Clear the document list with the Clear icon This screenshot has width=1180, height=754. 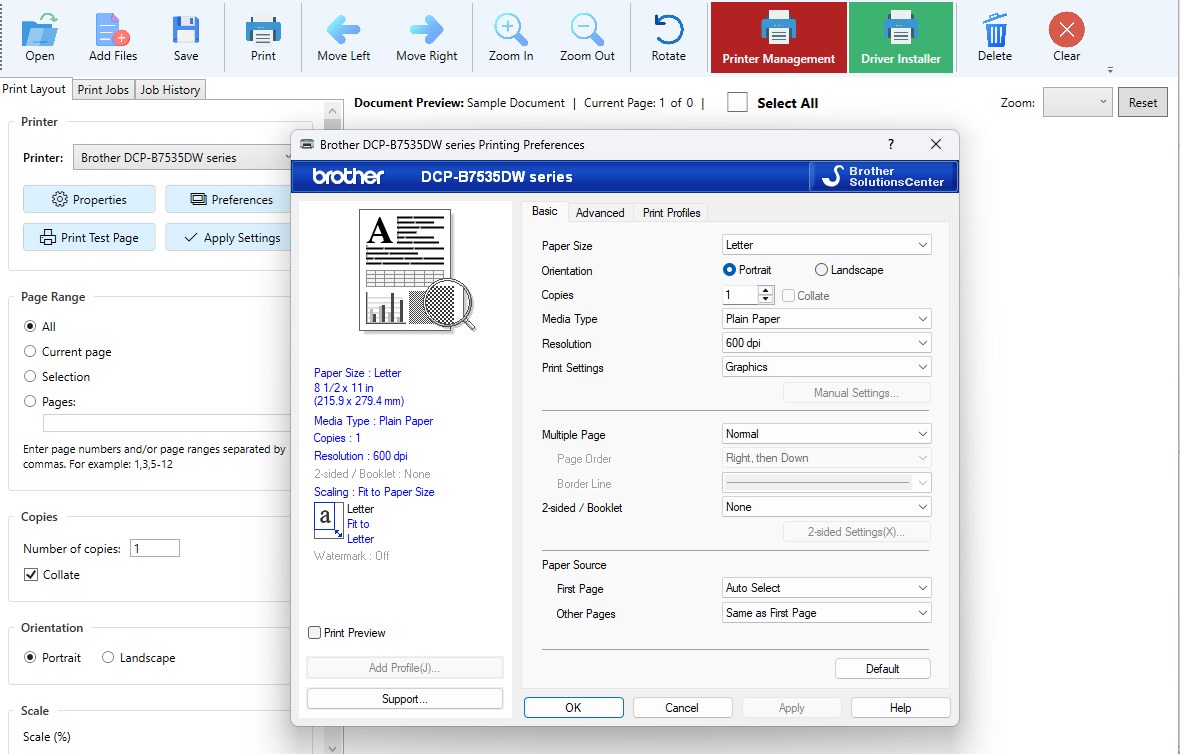tap(1065, 37)
